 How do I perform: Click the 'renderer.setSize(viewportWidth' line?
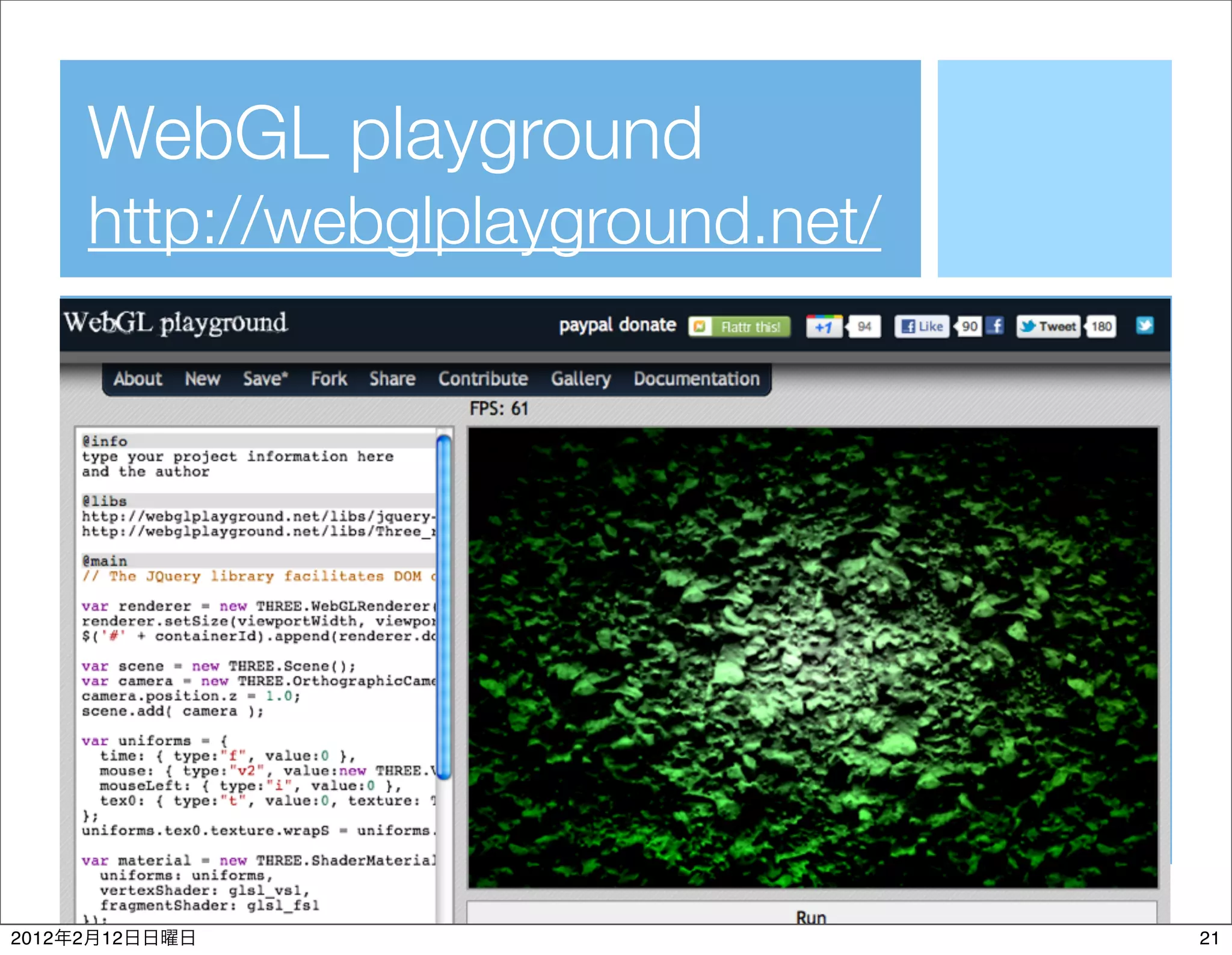(x=259, y=621)
